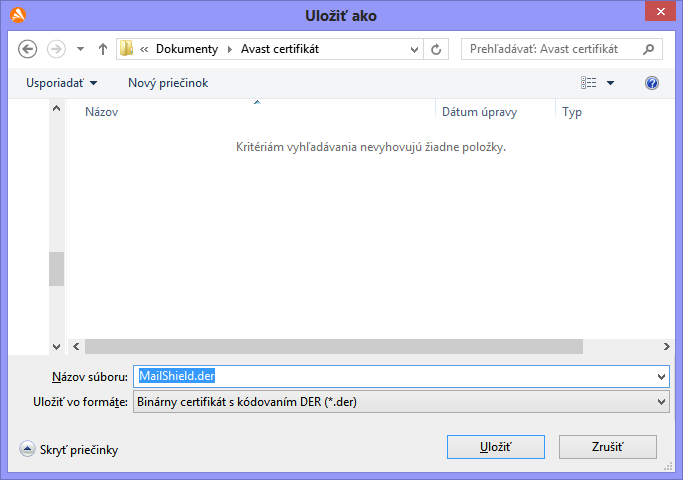This screenshot has width=683, height=480.
Task: Click Nový priečinok to create folder
Action: 168,83
